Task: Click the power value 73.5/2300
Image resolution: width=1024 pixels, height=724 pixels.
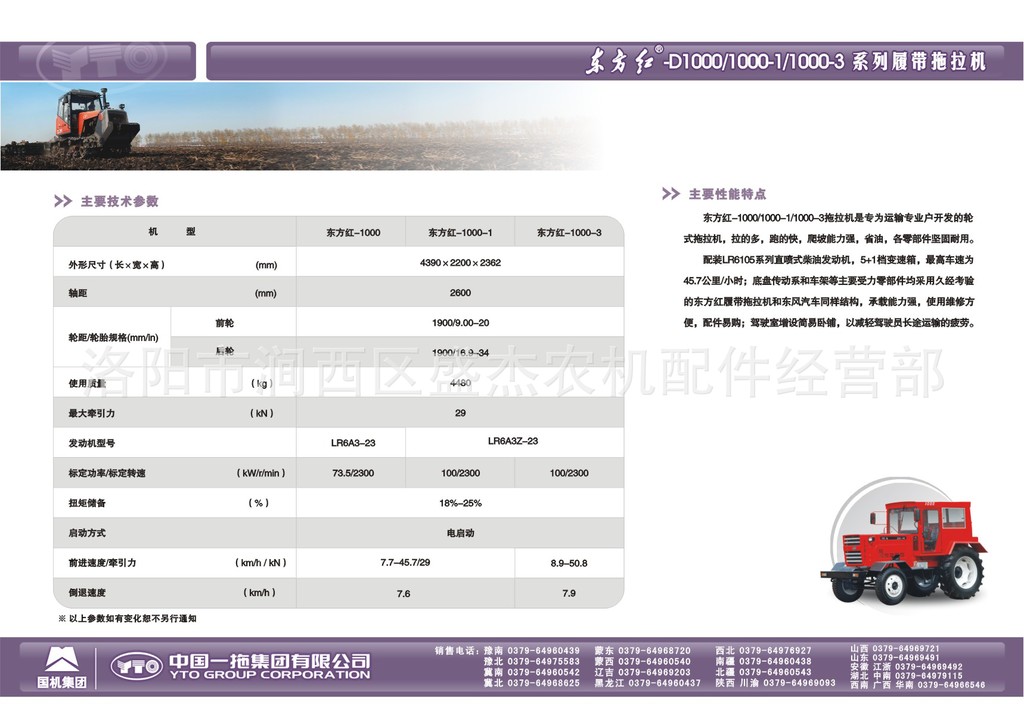Action: [x=353, y=473]
